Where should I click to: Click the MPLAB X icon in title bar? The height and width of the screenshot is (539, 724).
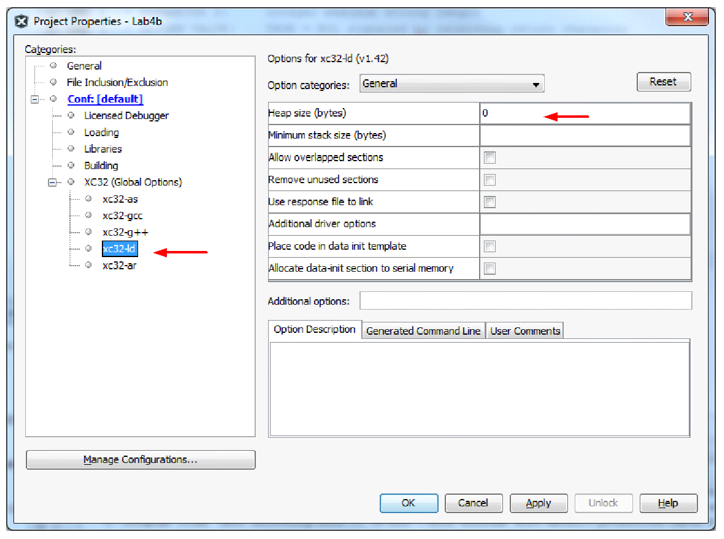pyautogui.click(x=21, y=21)
